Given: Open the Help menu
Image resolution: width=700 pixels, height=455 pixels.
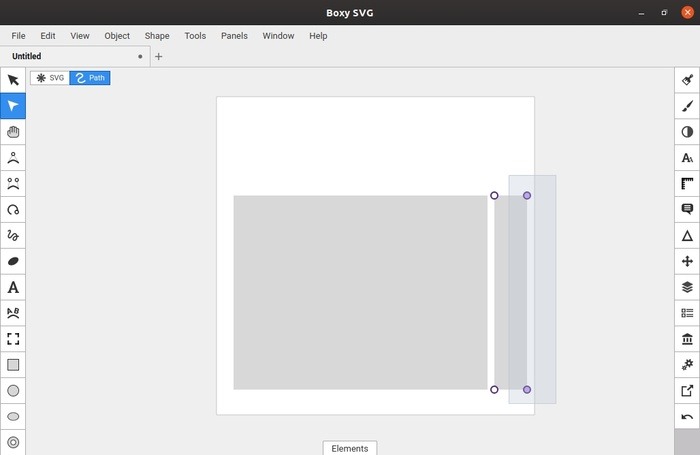Looking at the screenshot, I should pos(318,36).
